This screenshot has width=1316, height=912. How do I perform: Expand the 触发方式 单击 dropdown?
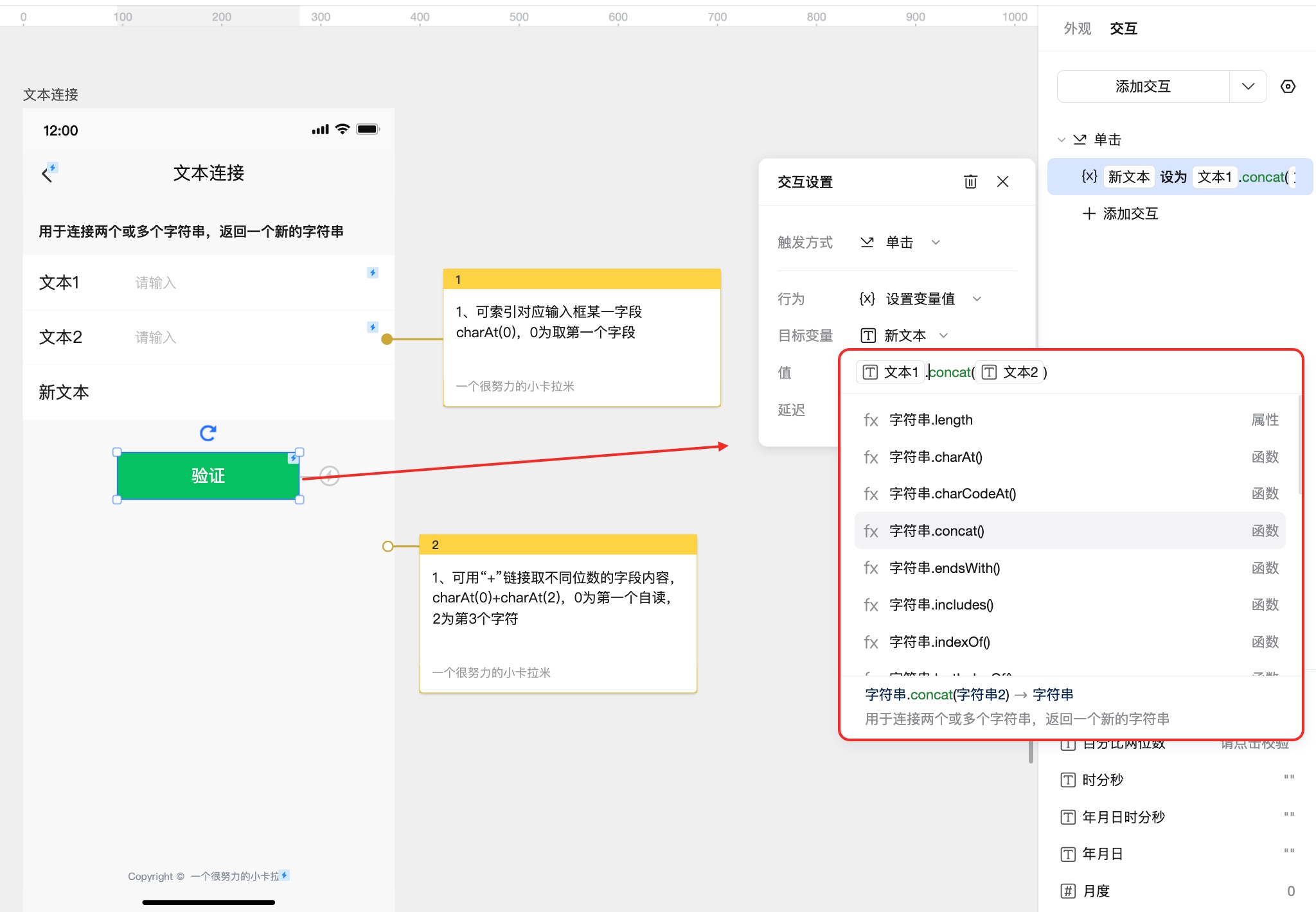coord(936,243)
